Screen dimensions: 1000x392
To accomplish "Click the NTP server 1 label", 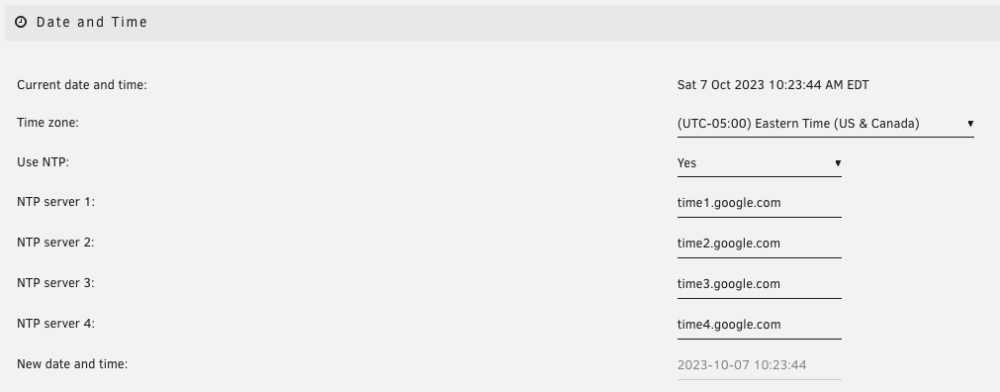I will 55,202.
